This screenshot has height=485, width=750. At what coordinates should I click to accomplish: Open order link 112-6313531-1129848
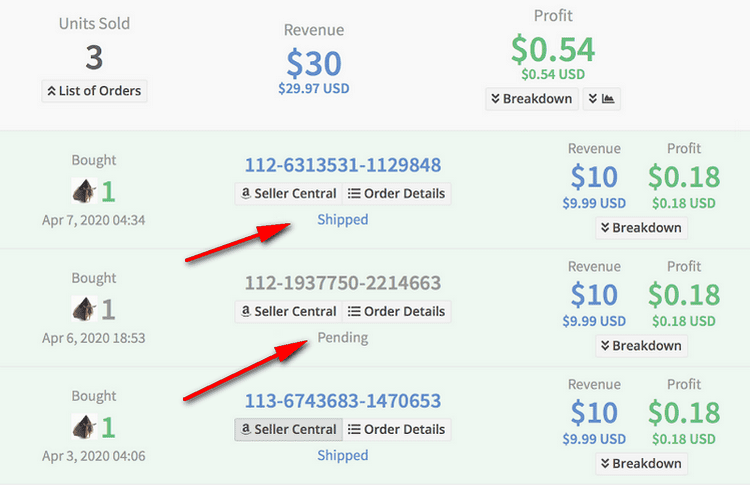[342, 165]
